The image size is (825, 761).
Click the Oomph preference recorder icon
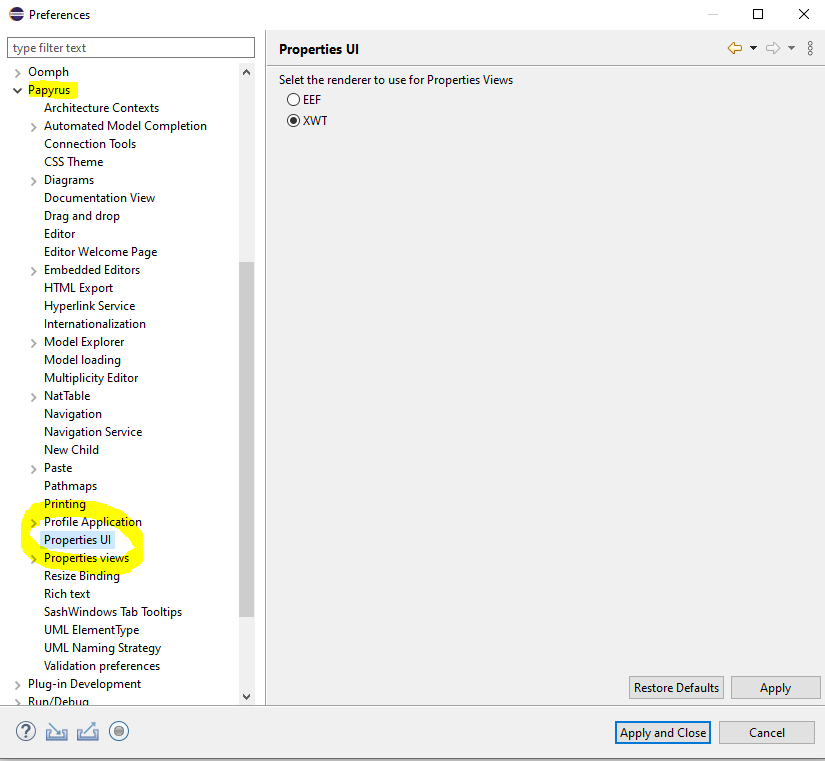pos(119,731)
